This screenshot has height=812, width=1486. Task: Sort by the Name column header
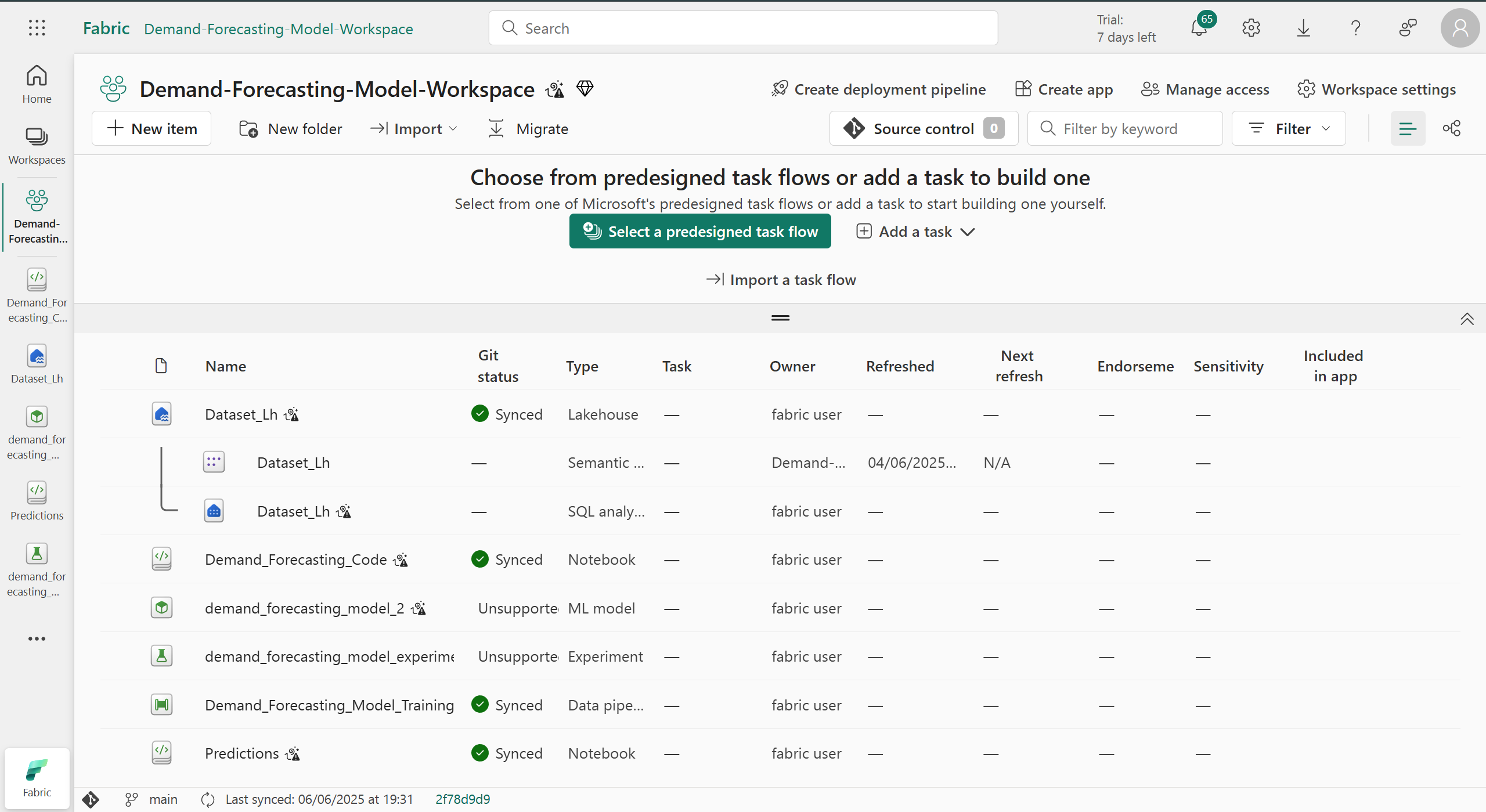tap(225, 366)
